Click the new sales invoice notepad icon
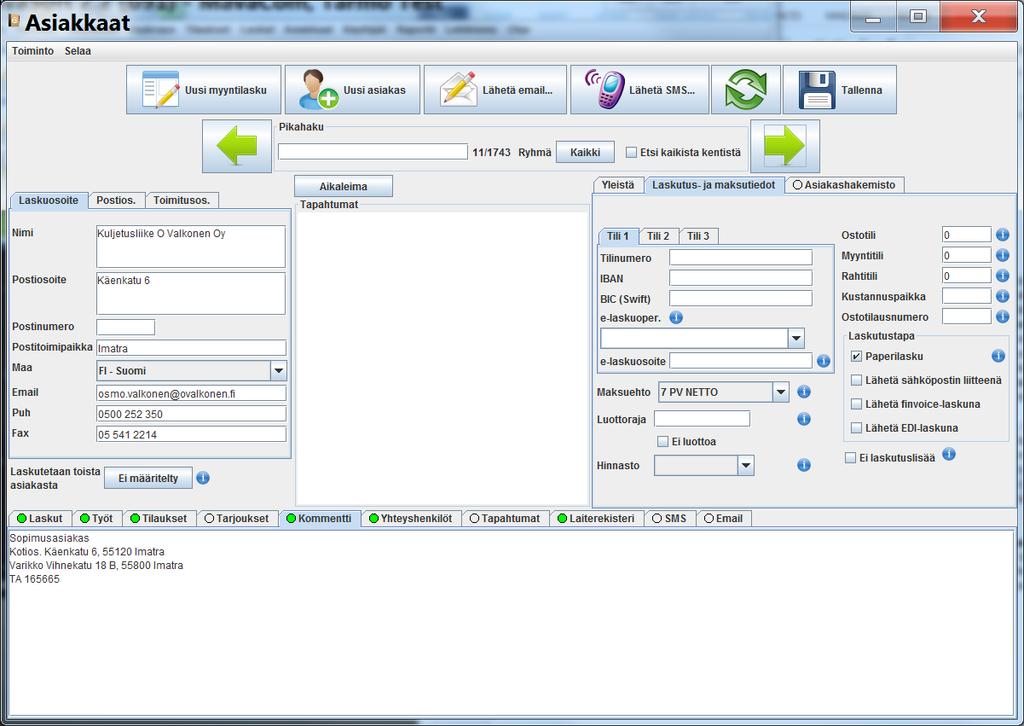 click(x=160, y=89)
